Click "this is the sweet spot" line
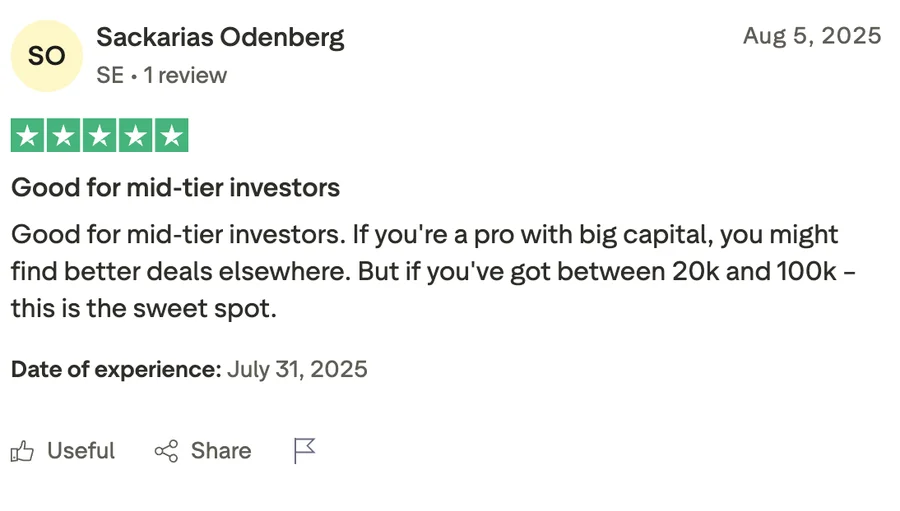The height and width of the screenshot is (511, 900). point(142,308)
